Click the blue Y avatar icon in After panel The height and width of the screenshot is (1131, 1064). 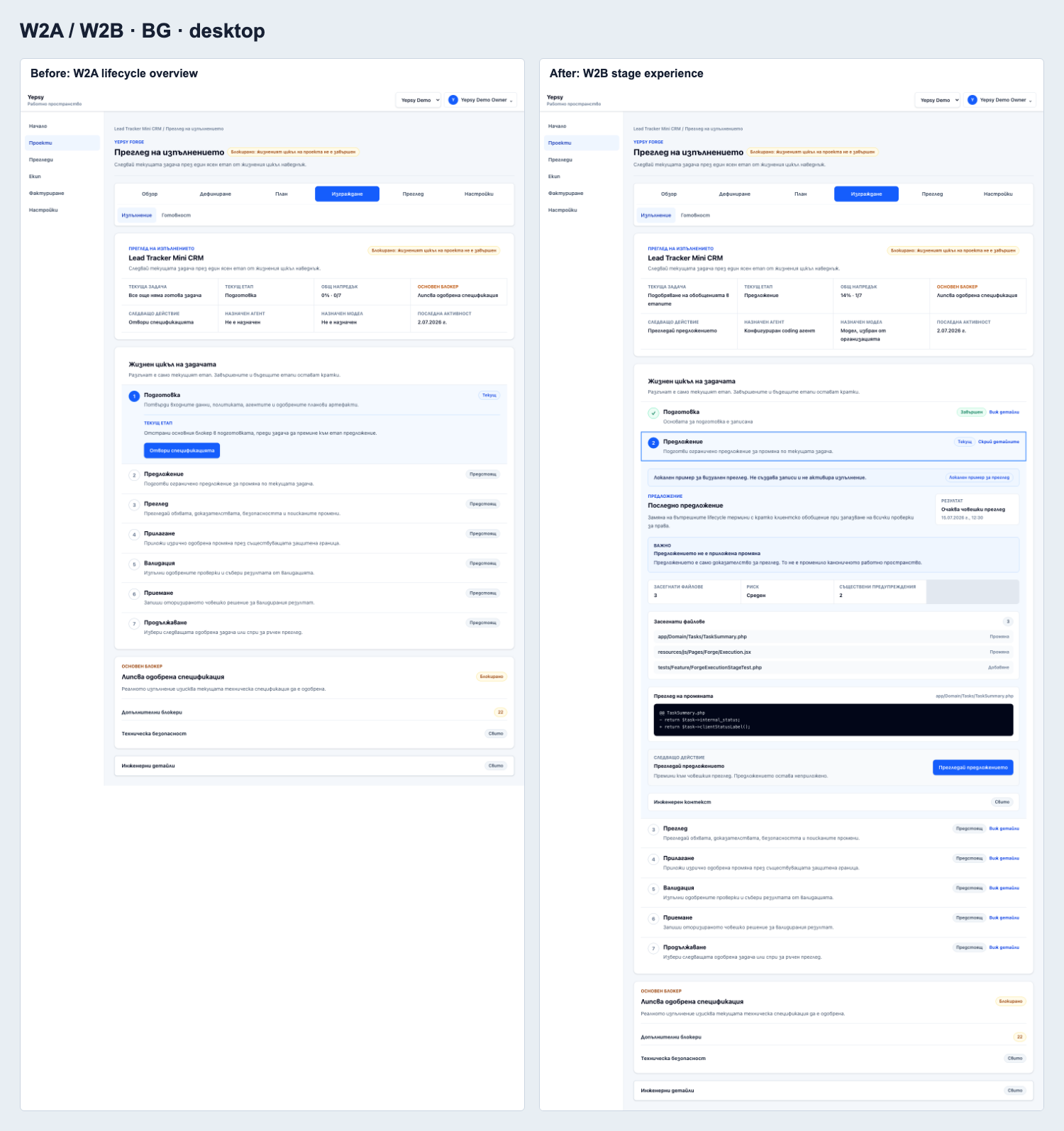(x=972, y=100)
